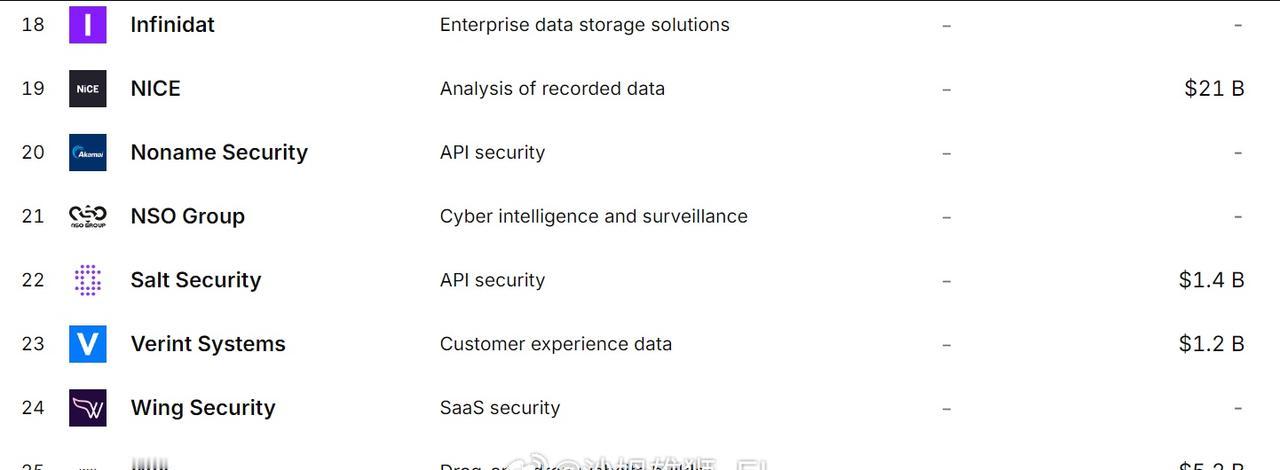Click the blue Verint Systems logo

tap(87, 344)
